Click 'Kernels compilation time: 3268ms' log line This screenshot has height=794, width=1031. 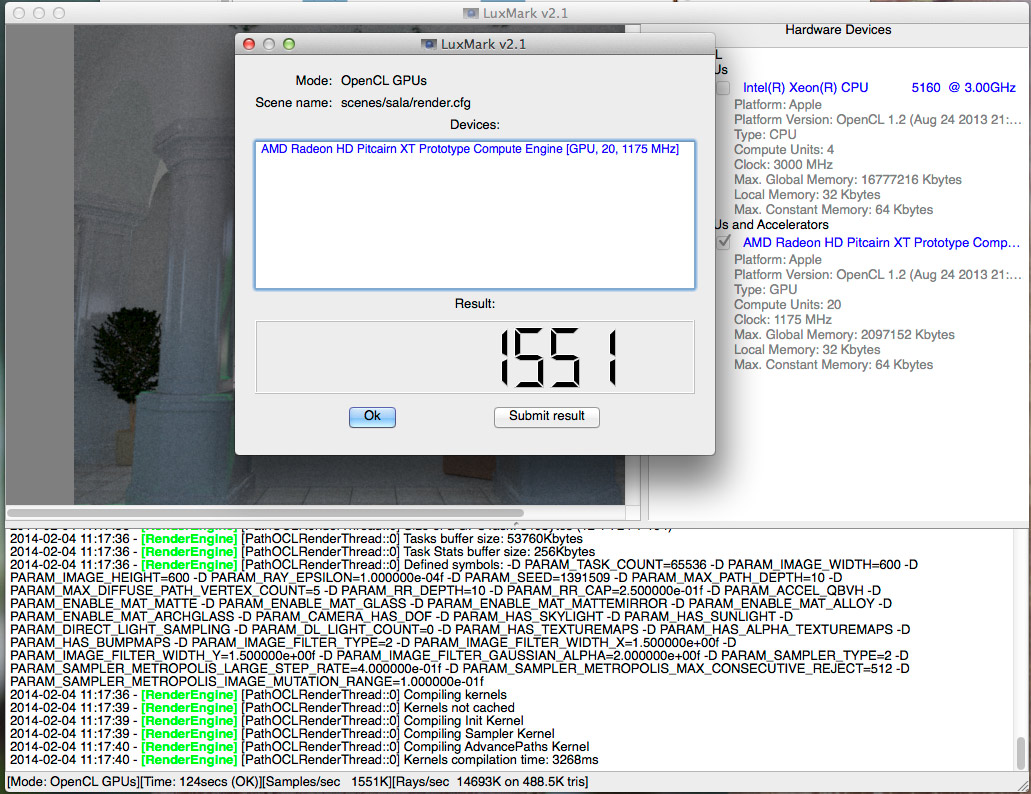coord(304,760)
